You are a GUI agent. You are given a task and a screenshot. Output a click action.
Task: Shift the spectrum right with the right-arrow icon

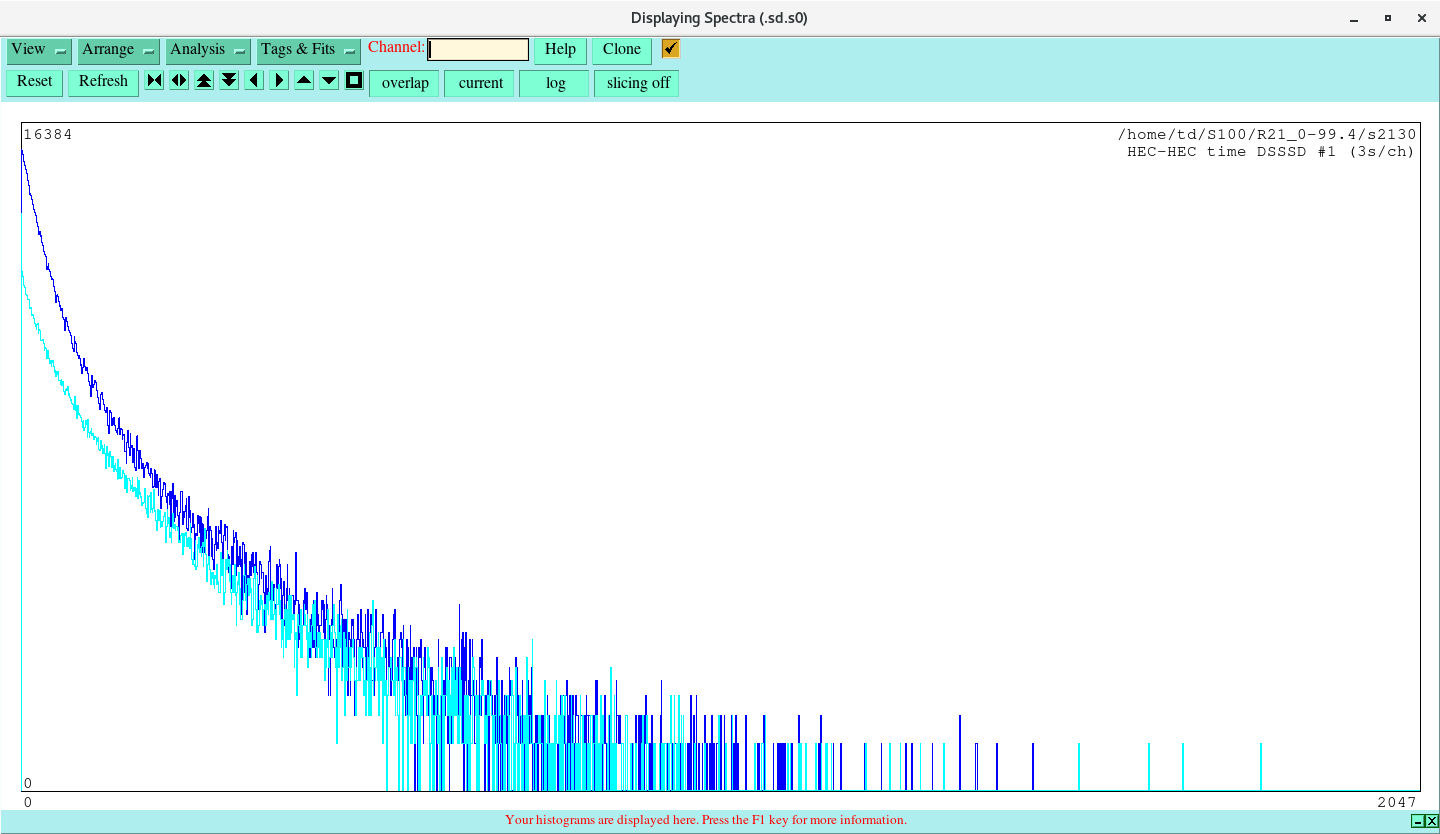(278, 80)
